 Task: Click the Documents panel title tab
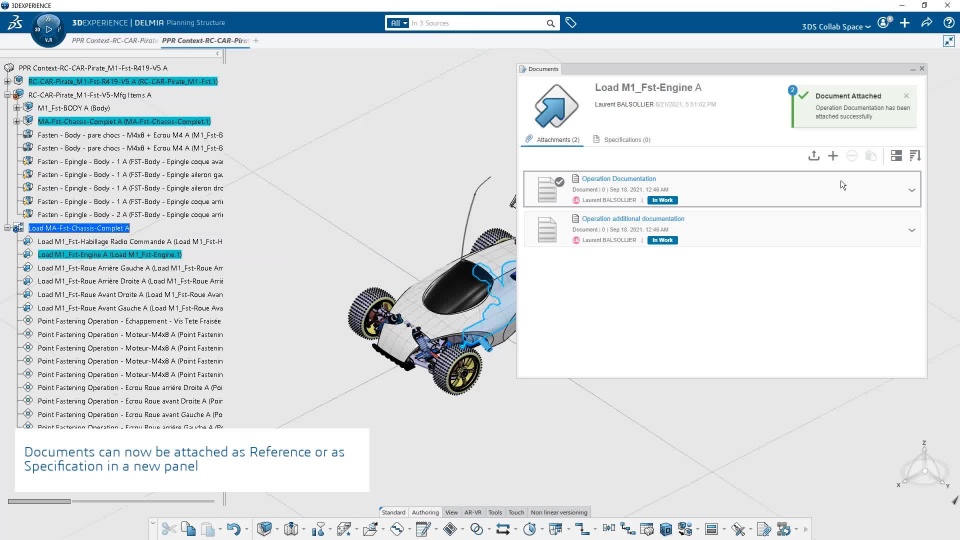[x=539, y=69]
